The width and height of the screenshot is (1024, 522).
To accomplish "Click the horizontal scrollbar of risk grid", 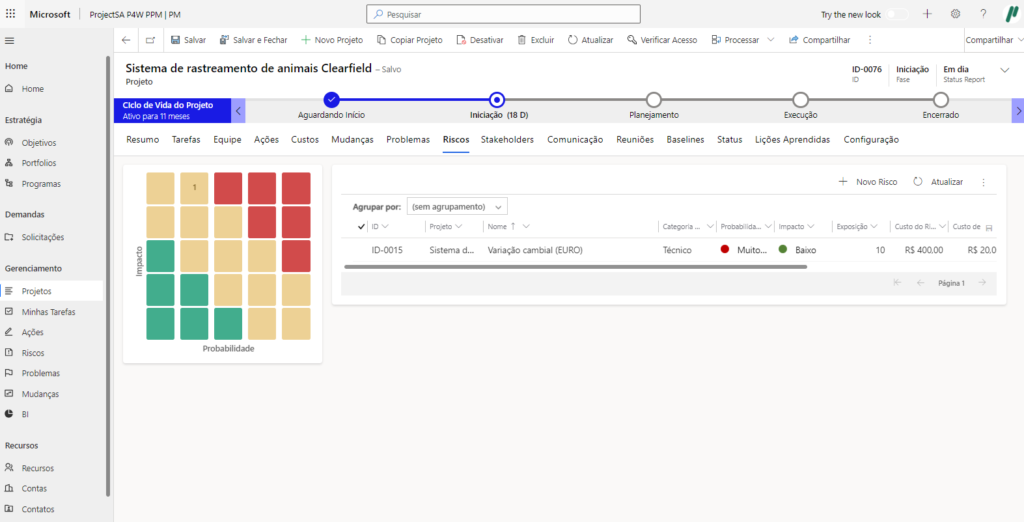I will 575,267.
